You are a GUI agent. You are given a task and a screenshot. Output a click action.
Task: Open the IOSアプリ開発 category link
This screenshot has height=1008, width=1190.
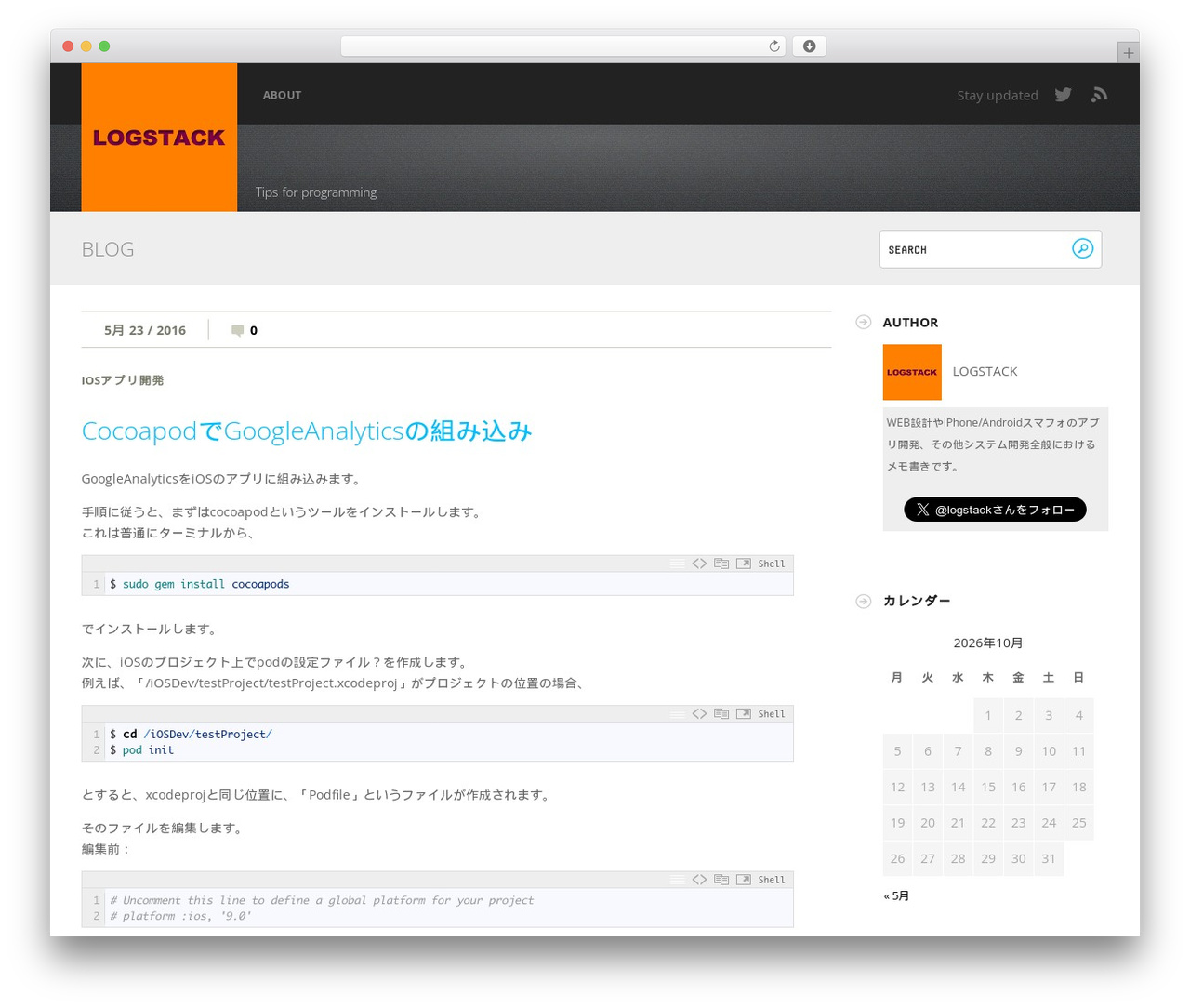click(123, 380)
